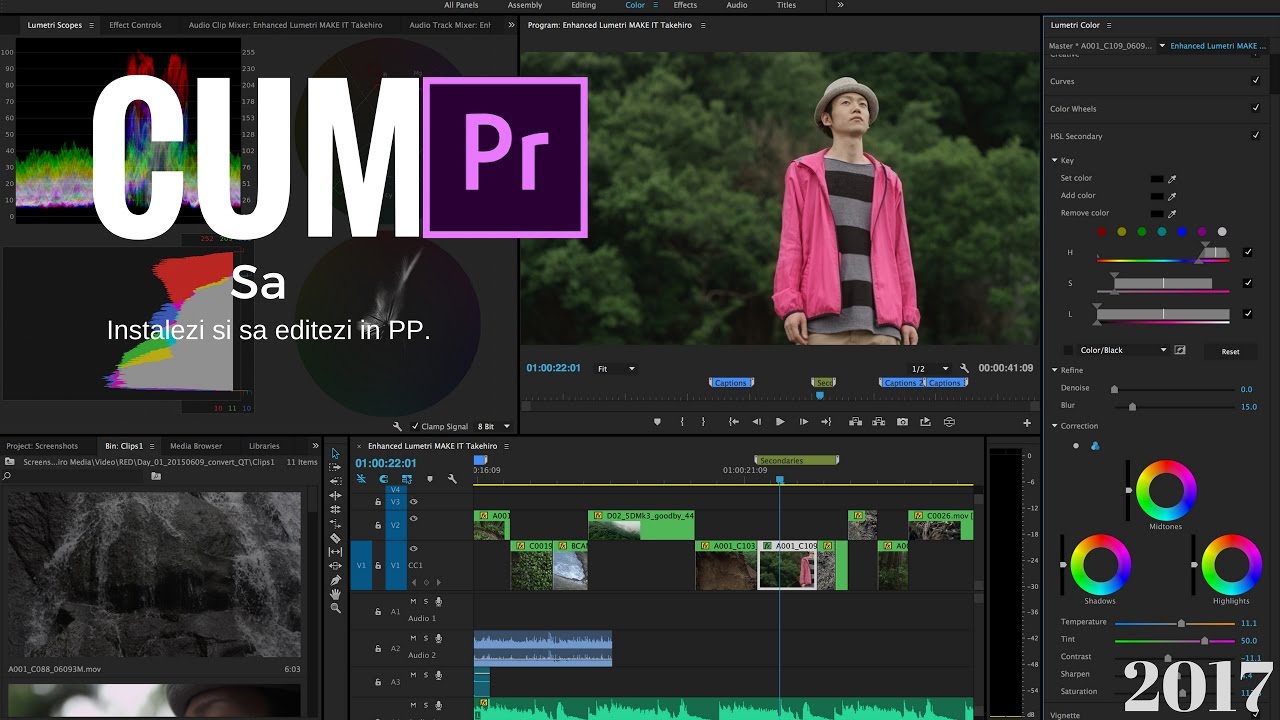1280x720 pixels.
Task: Open the Fit zoom level dropdown
Action: (x=616, y=368)
